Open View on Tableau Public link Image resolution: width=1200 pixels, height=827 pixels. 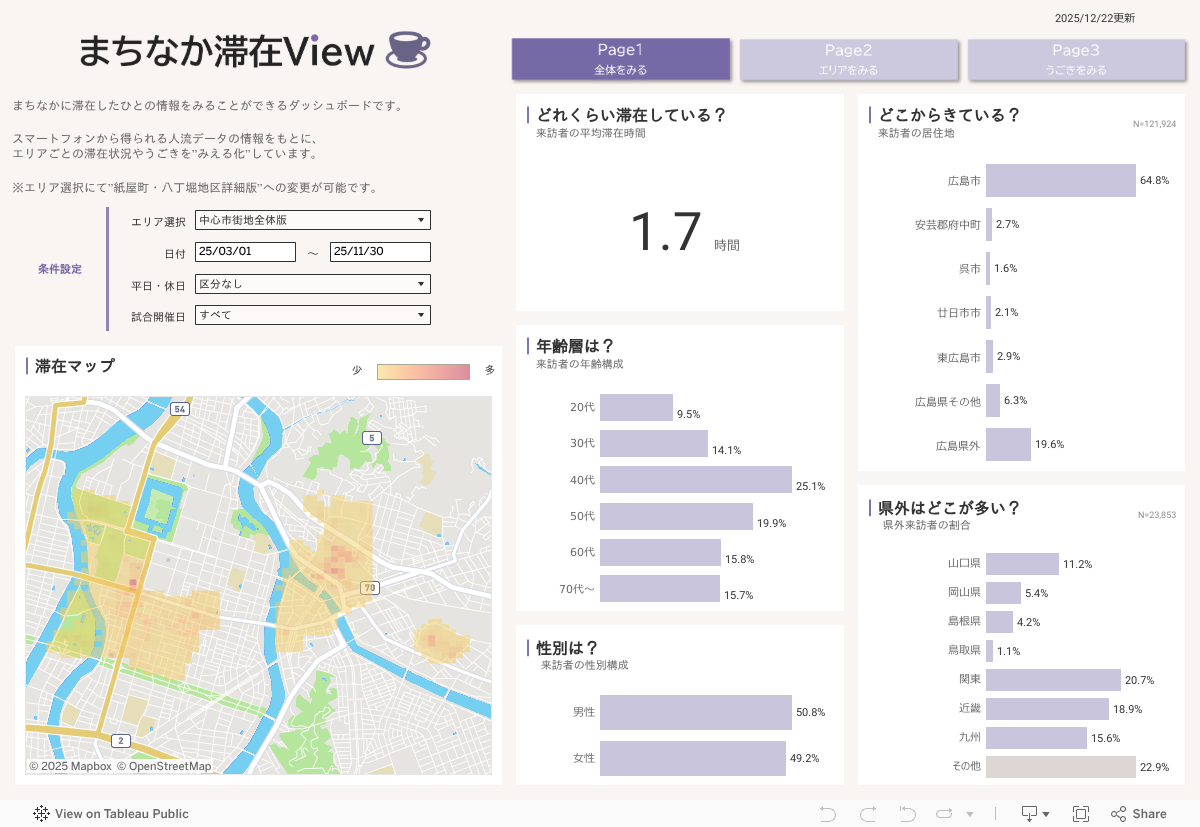[x=121, y=814]
